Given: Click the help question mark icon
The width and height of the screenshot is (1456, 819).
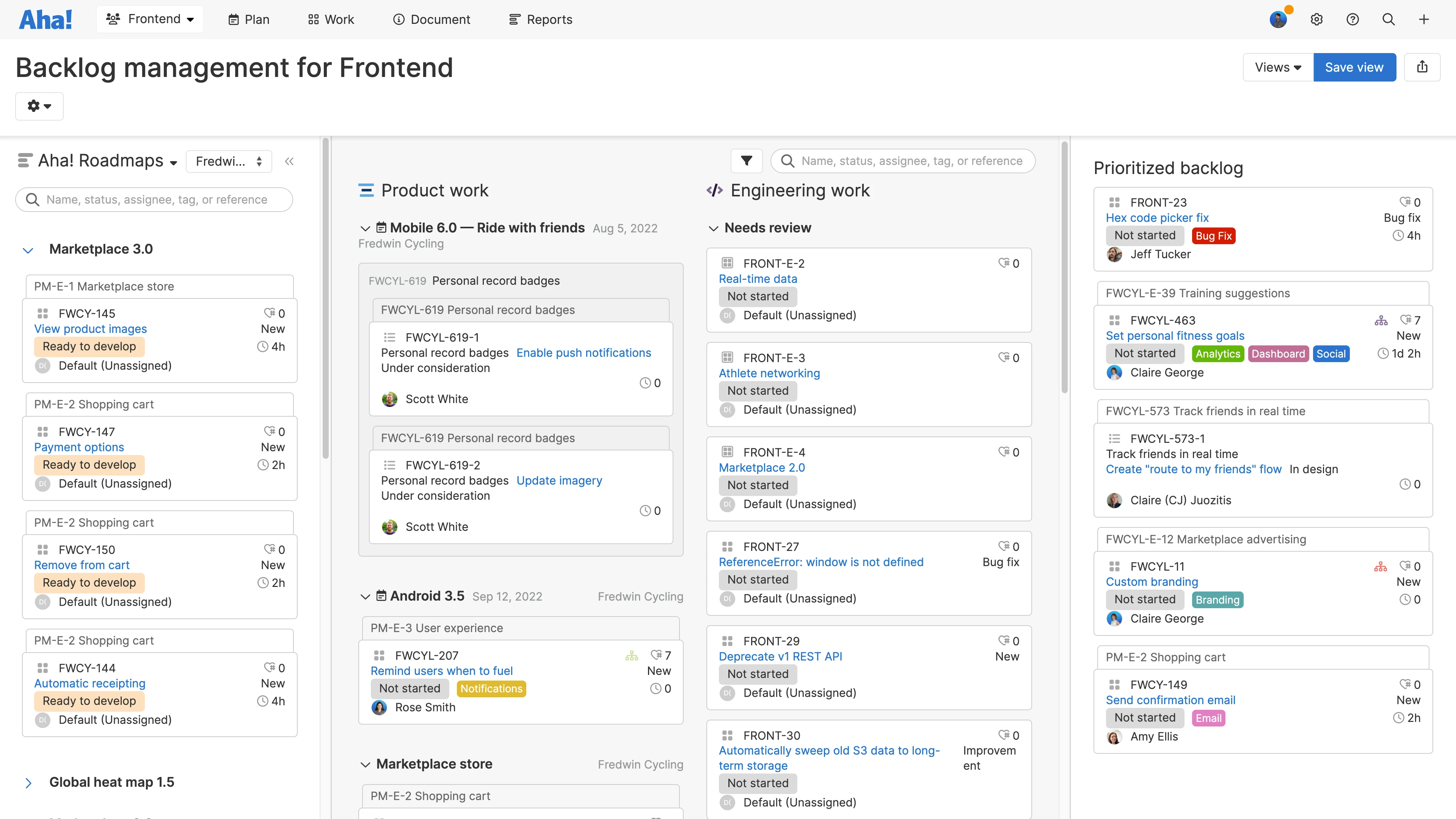Looking at the screenshot, I should pos(1353,19).
